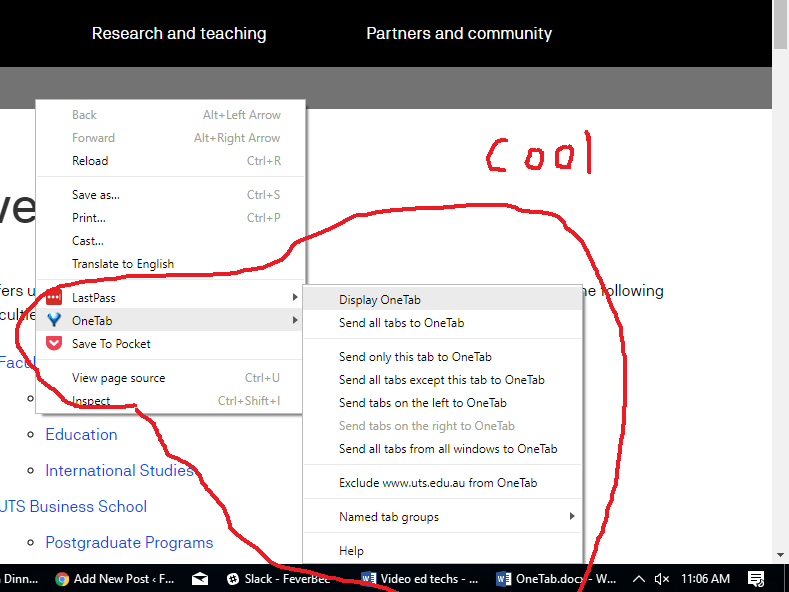Screen dimensions: 789x592
Task: Open Postgraduate Programs link
Action: tap(129, 543)
